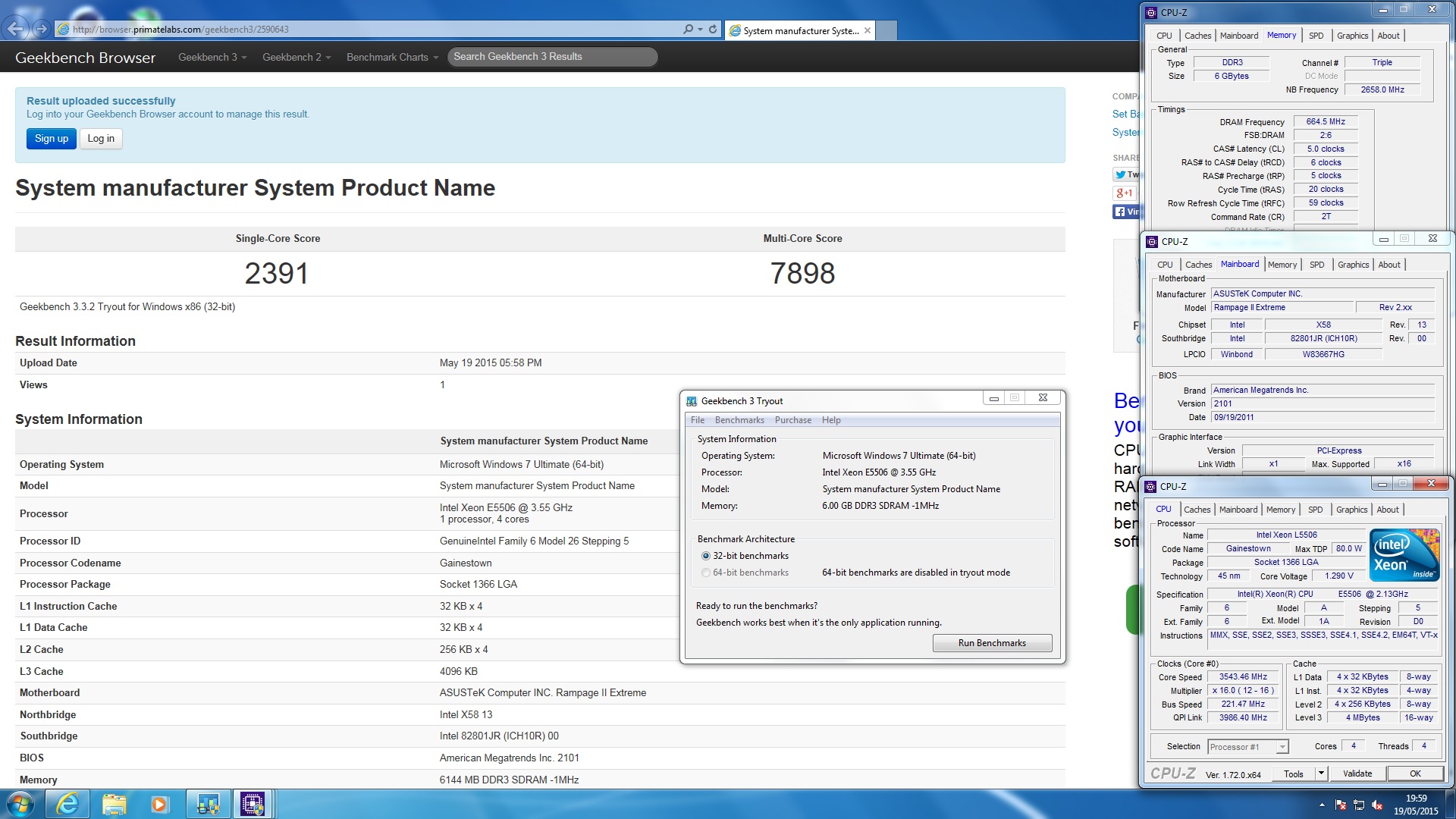Screen dimensions: 1456x819
Task: Click the browser address bar URL
Action: (180, 30)
